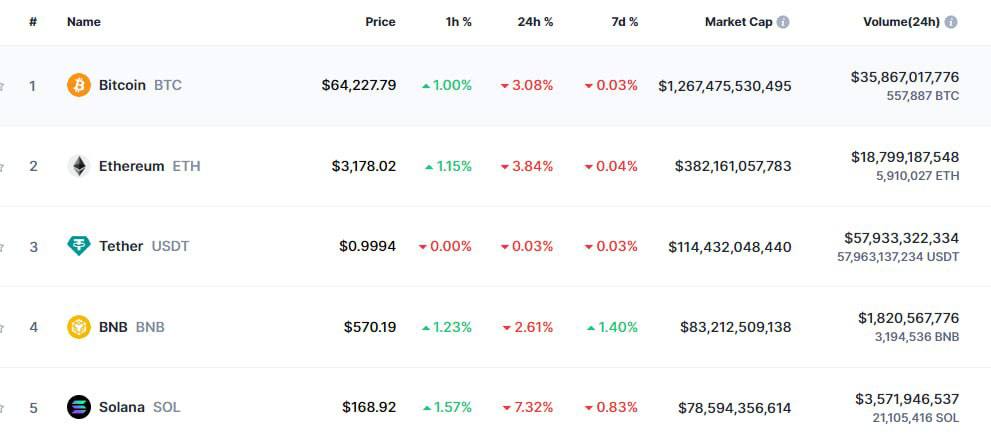991x442 pixels.
Task: Sort table by Price column header
Action: click(x=380, y=22)
